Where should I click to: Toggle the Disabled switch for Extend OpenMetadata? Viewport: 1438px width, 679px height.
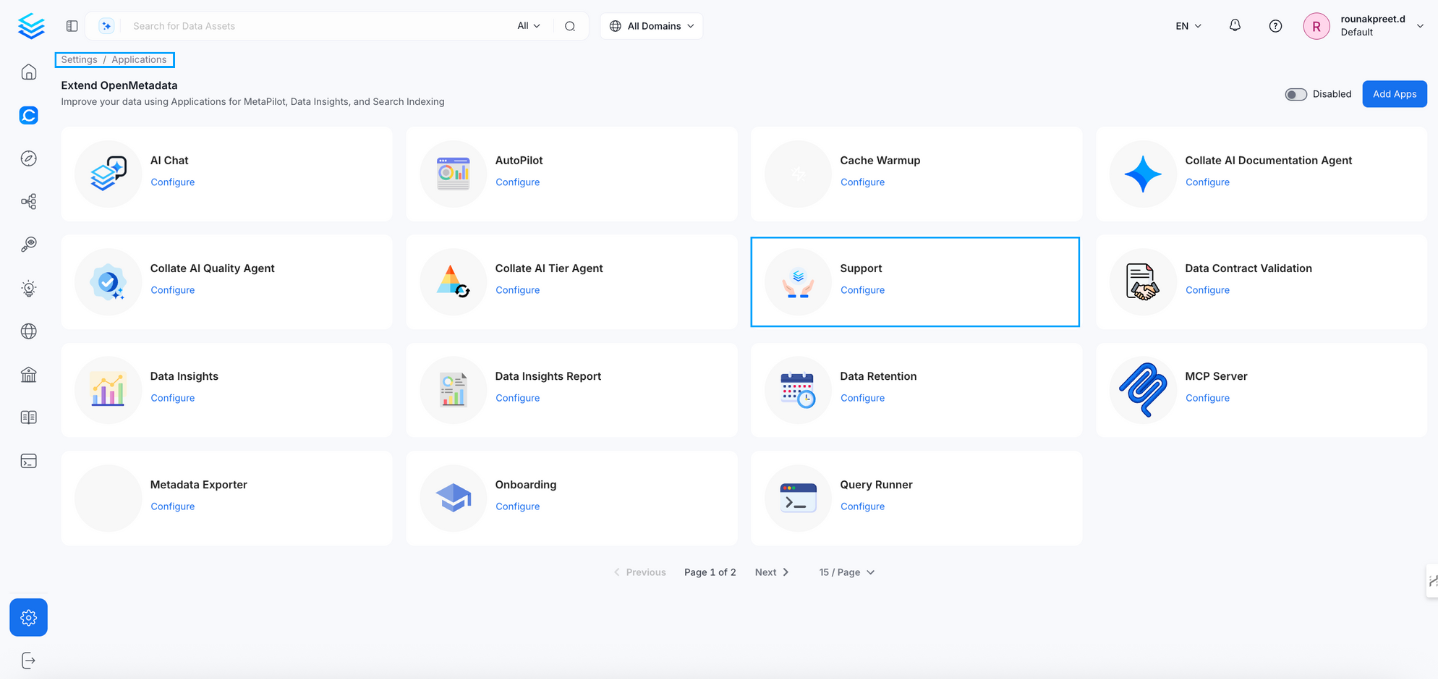1295,93
